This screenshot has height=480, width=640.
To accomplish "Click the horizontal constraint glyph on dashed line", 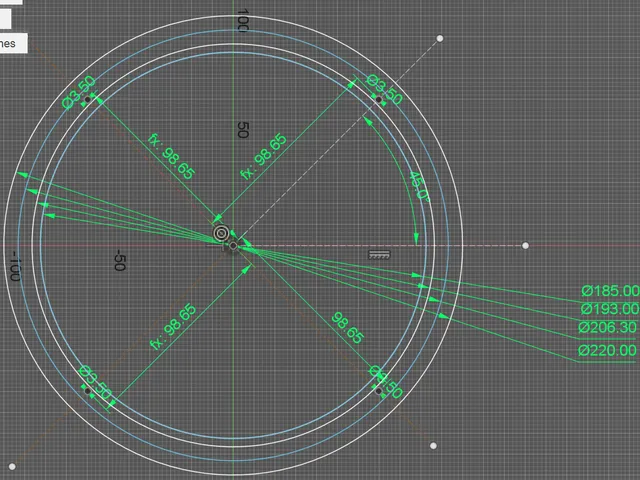I will click(x=380, y=255).
